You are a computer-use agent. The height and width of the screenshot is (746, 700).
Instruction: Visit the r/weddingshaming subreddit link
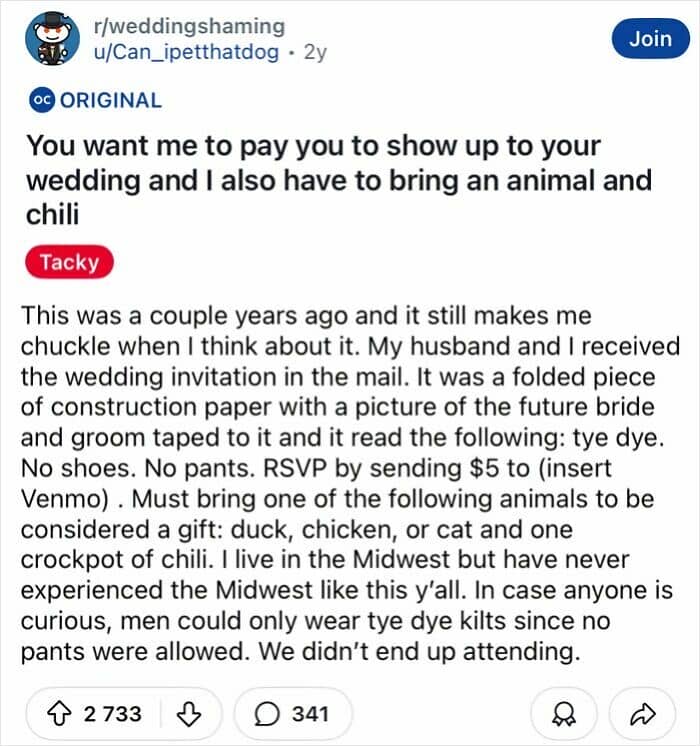tap(189, 26)
